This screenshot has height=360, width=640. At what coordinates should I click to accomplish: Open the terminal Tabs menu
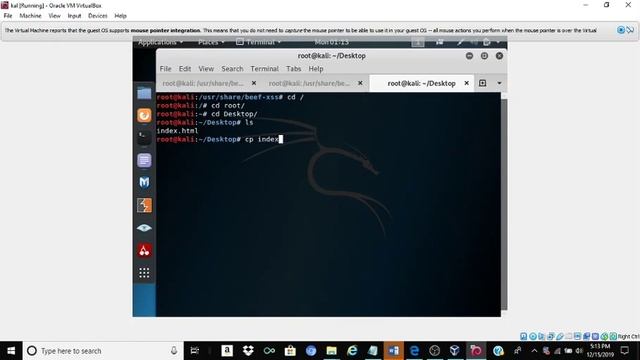point(293,69)
